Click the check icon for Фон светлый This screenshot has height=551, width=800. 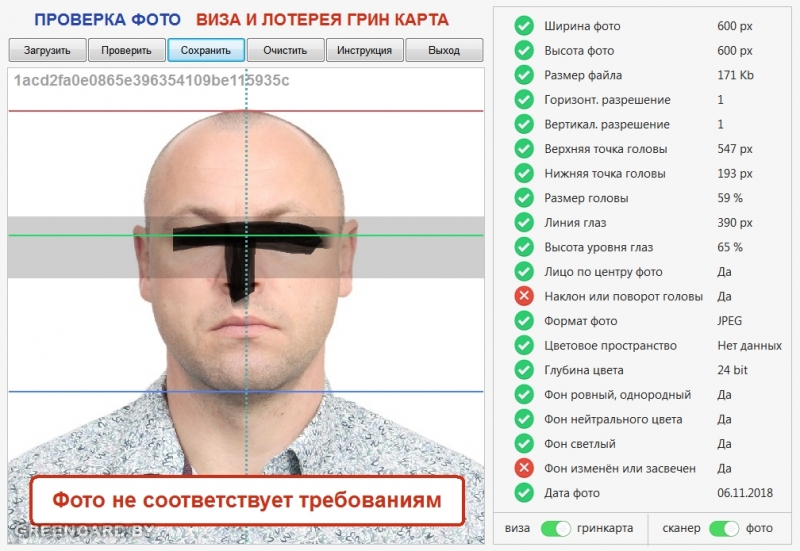point(524,443)
